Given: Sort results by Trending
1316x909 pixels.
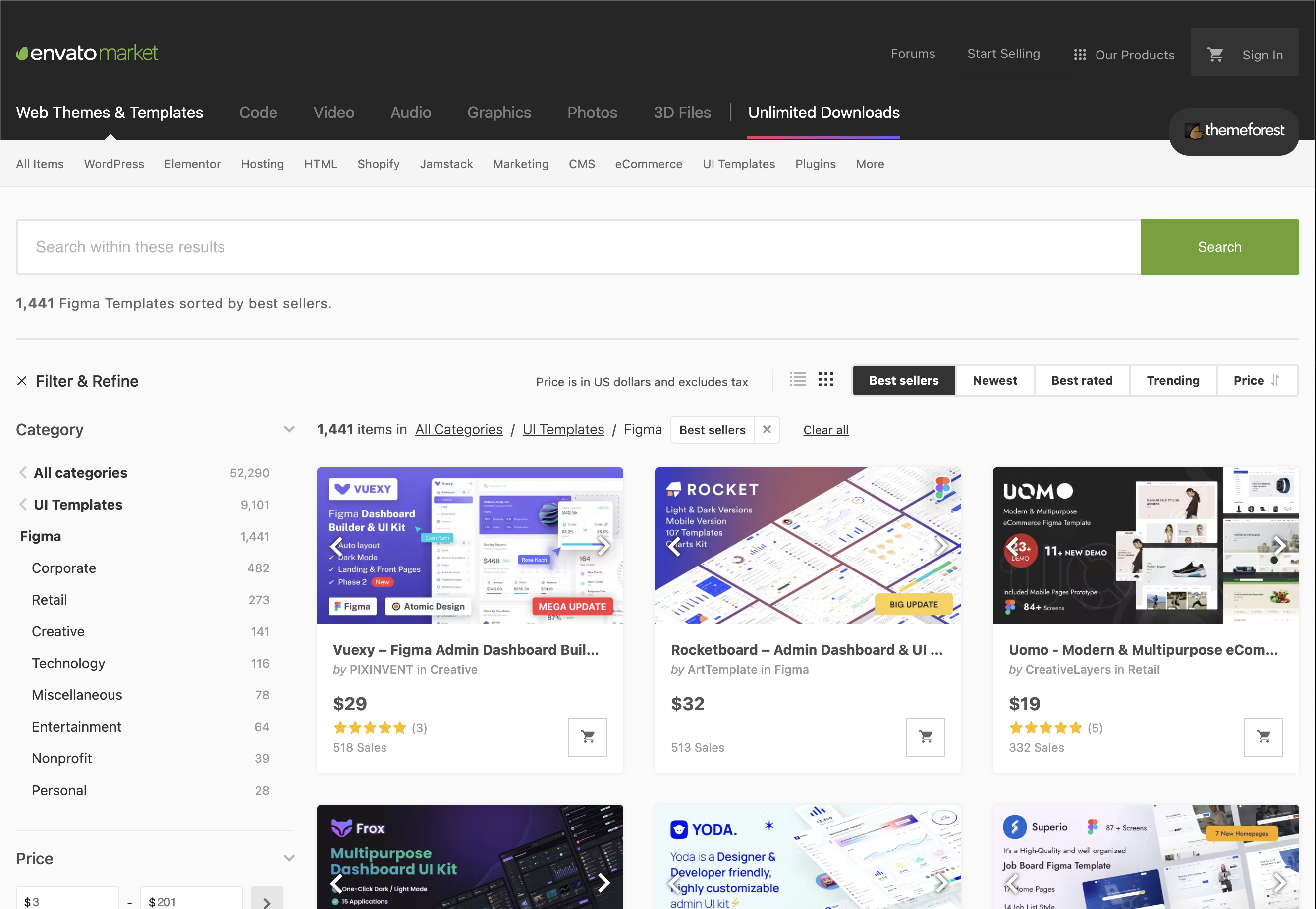Looking at the screenshot, I should point(1173,381).
